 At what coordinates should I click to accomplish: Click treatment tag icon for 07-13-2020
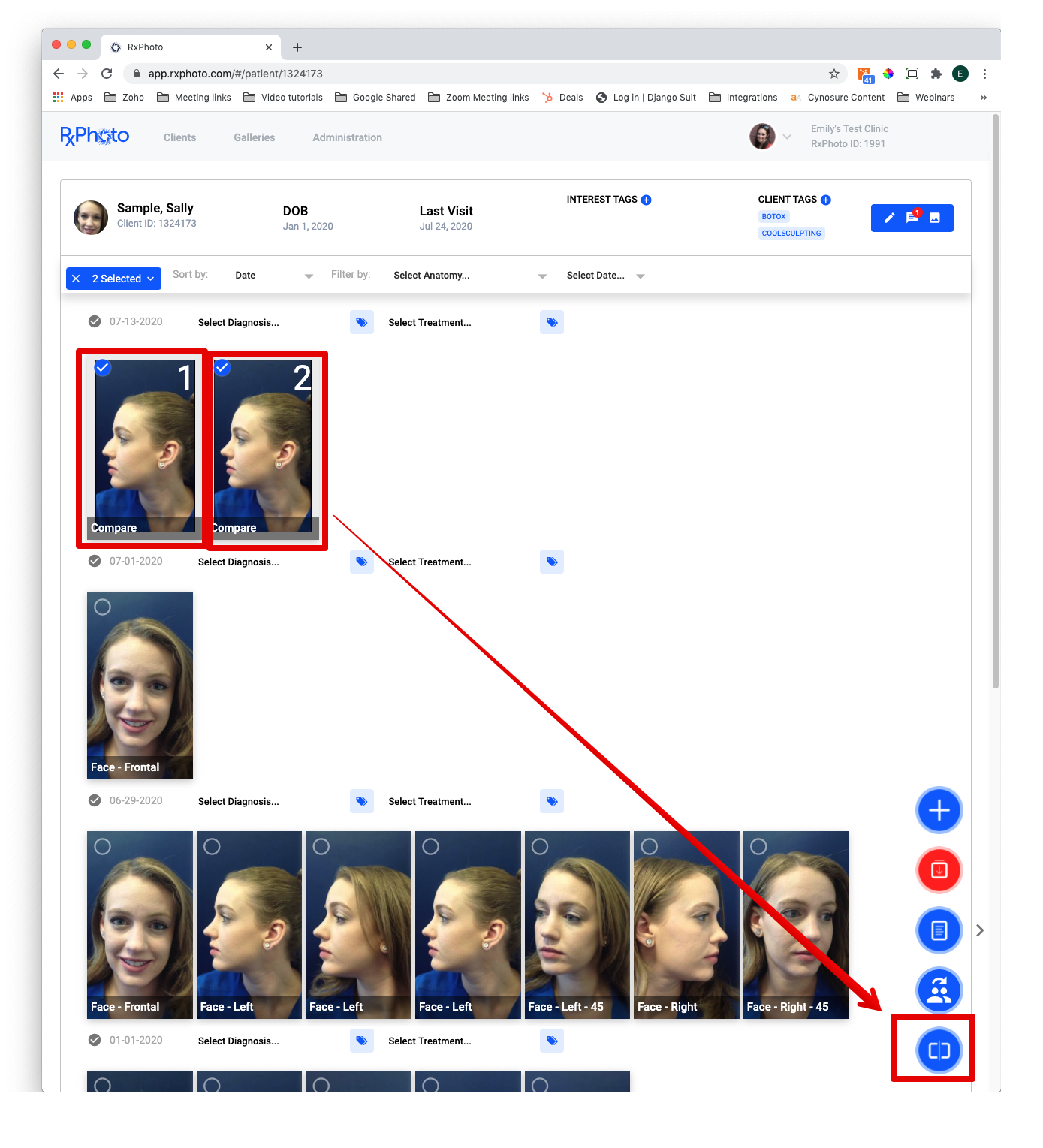[552, 322]
